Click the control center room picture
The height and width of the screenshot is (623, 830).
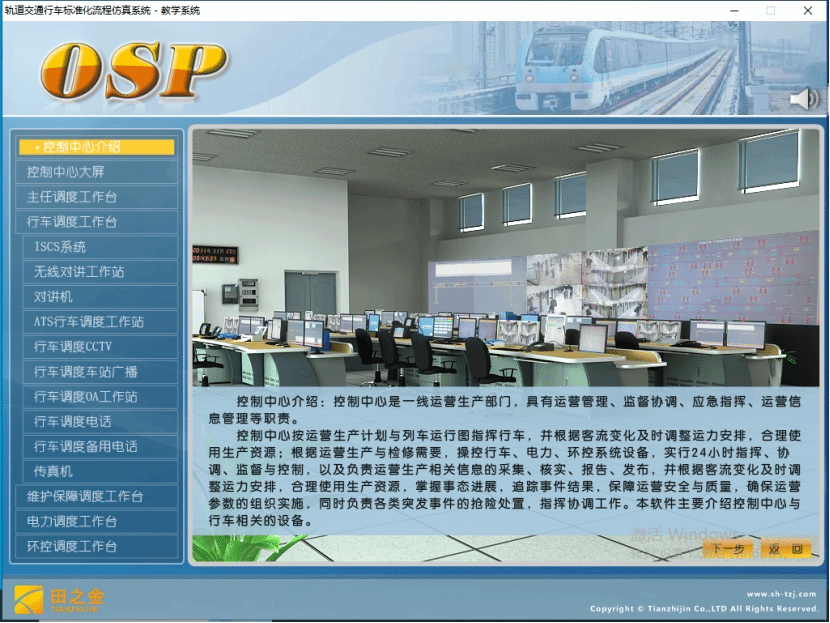coord(505,257)
